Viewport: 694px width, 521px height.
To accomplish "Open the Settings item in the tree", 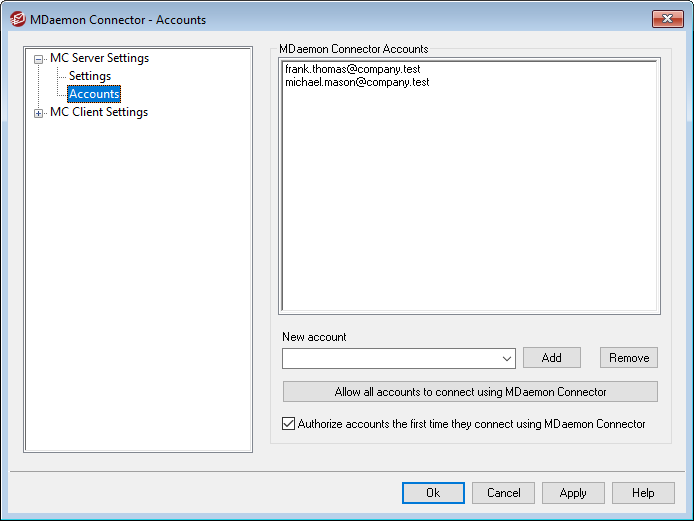I will [x=90, y=76].
